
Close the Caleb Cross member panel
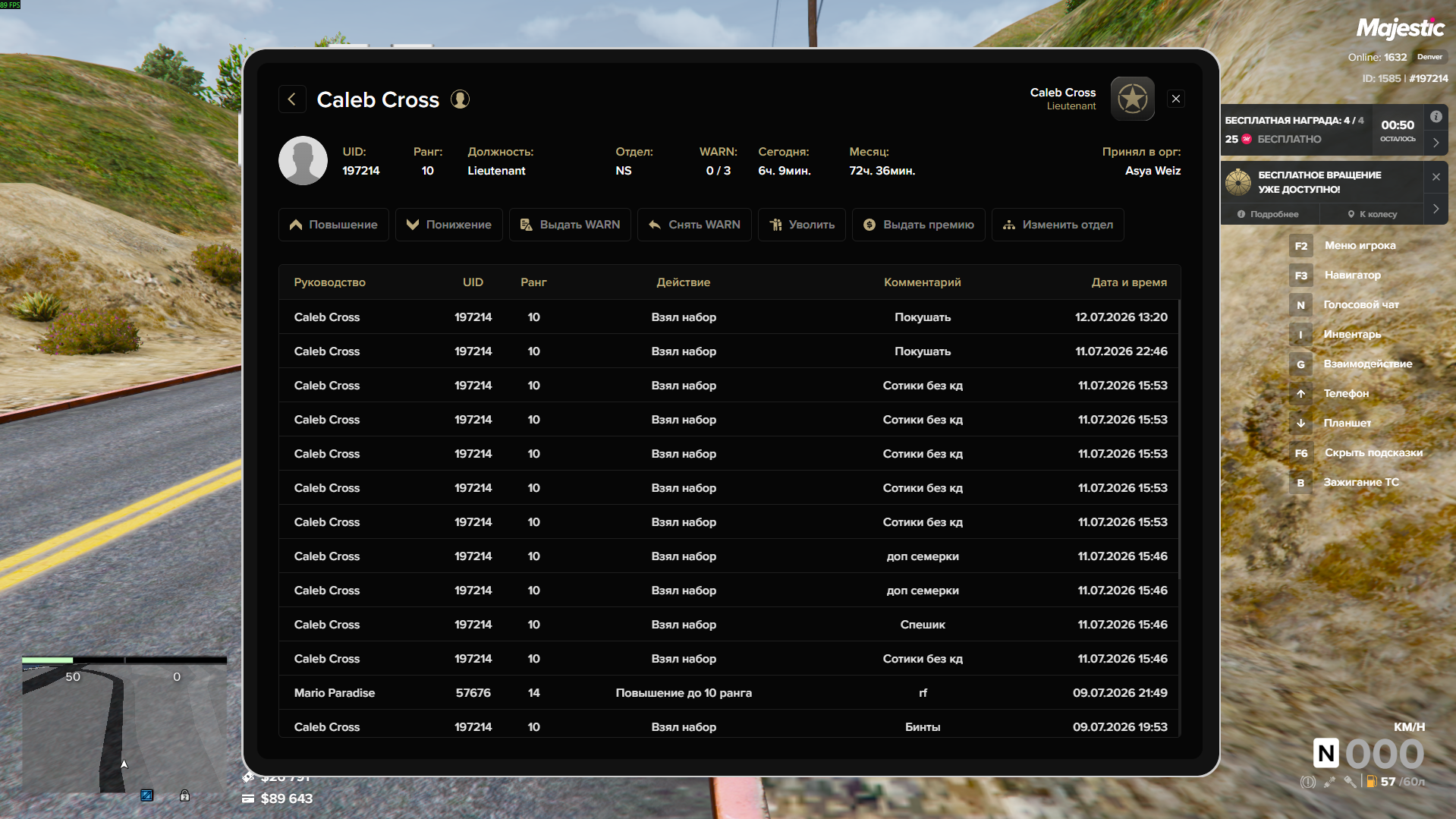coord(1176,99)
